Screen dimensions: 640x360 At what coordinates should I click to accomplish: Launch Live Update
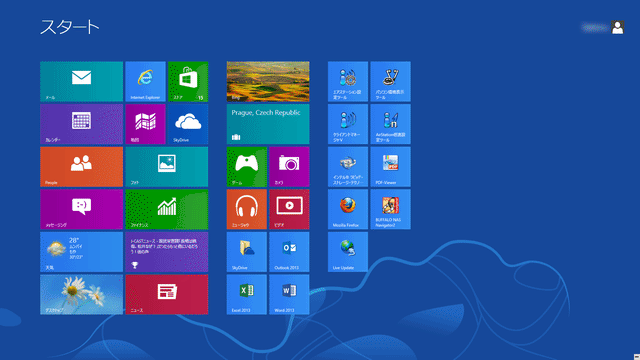click(x=348, y=252)
